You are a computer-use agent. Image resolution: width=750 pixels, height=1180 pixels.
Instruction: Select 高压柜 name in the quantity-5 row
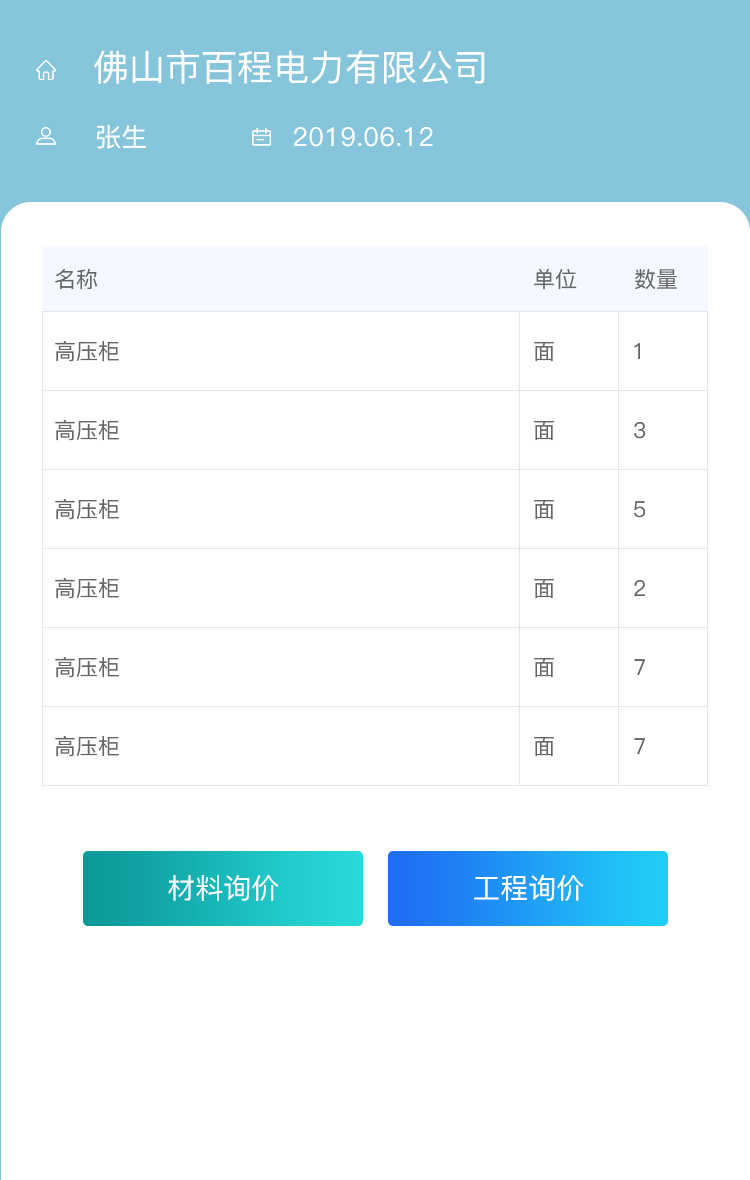point(87,509)
